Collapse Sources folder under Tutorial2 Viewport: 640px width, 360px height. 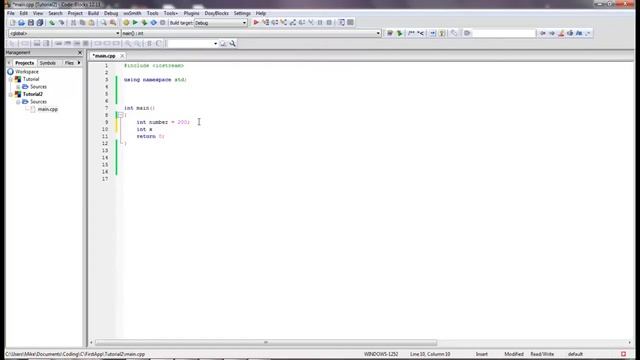click(x=18, y=102)
